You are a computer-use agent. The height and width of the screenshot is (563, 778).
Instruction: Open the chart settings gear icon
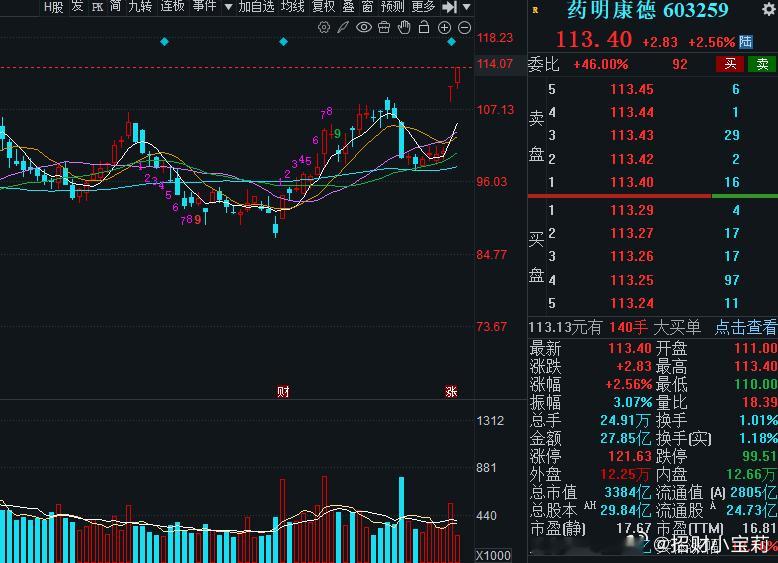324,28
